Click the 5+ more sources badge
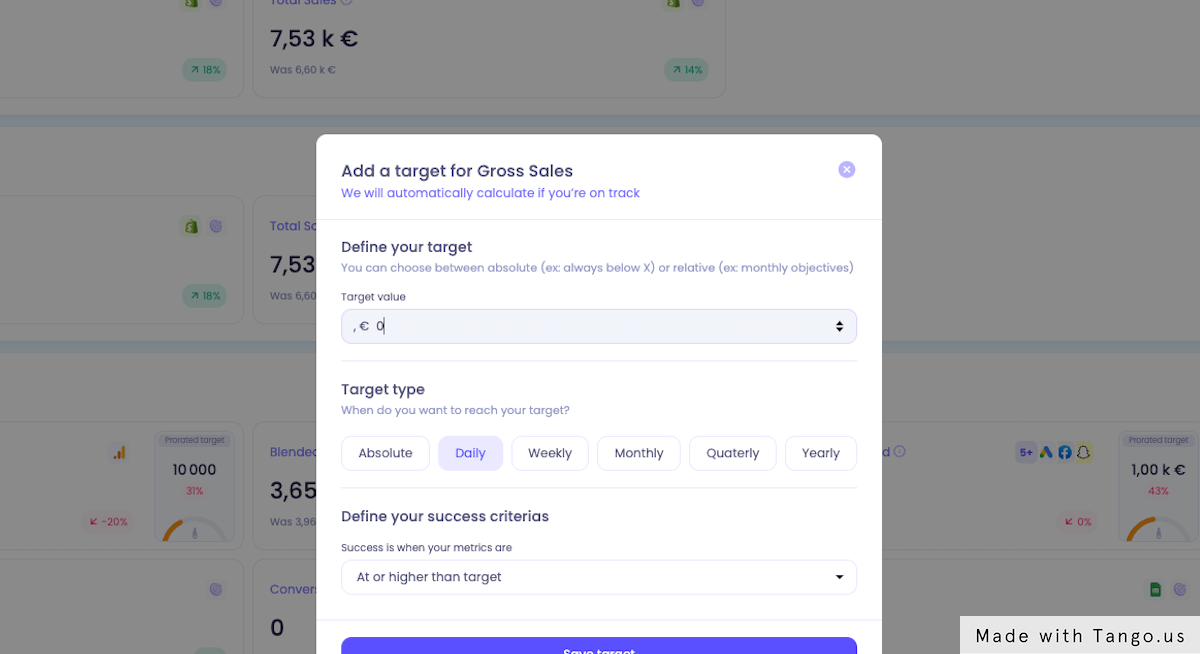1200x654 pixels. click(1026, 452)
